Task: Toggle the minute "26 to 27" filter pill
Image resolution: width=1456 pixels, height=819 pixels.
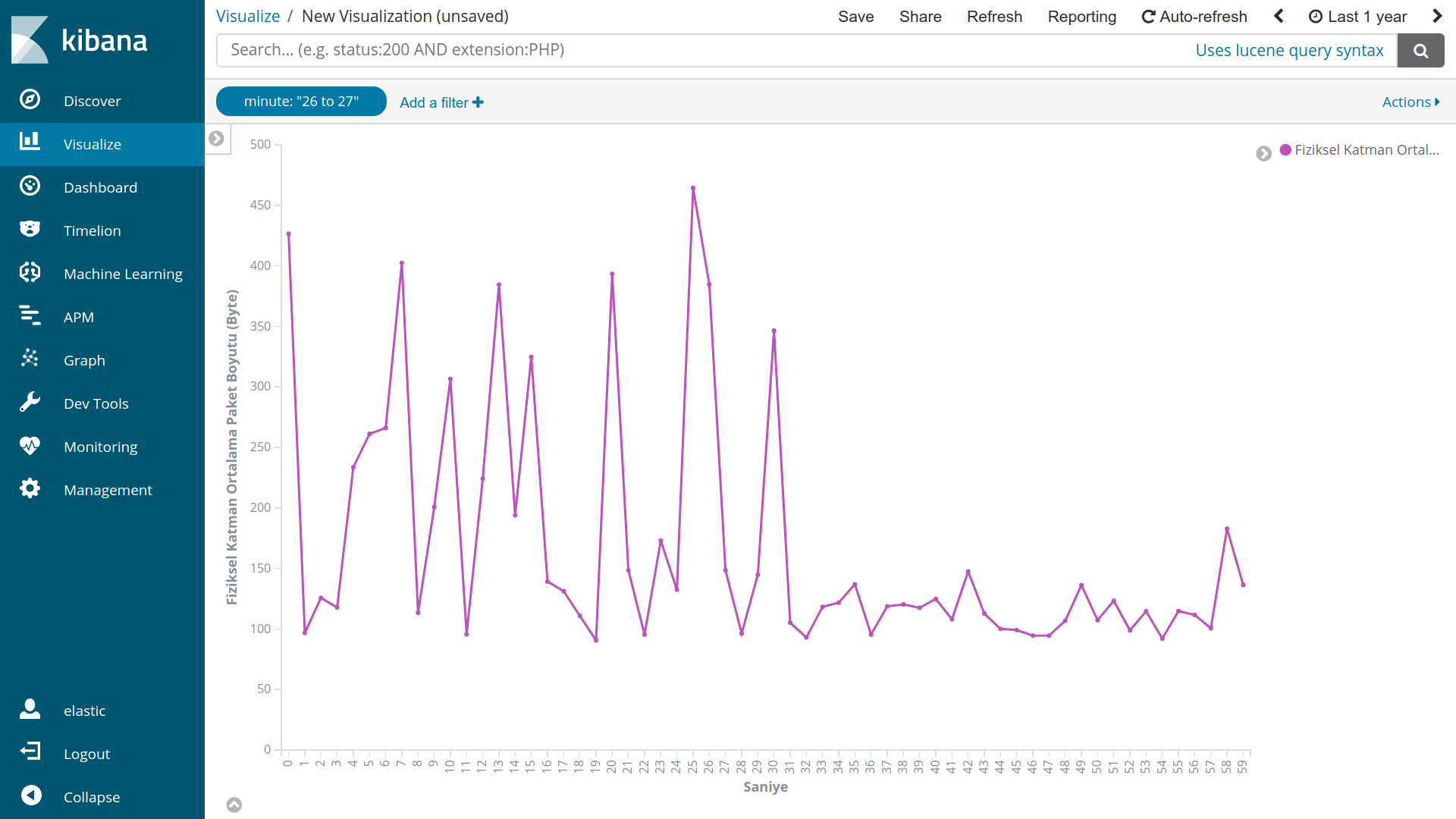Action: click(301, 102)
